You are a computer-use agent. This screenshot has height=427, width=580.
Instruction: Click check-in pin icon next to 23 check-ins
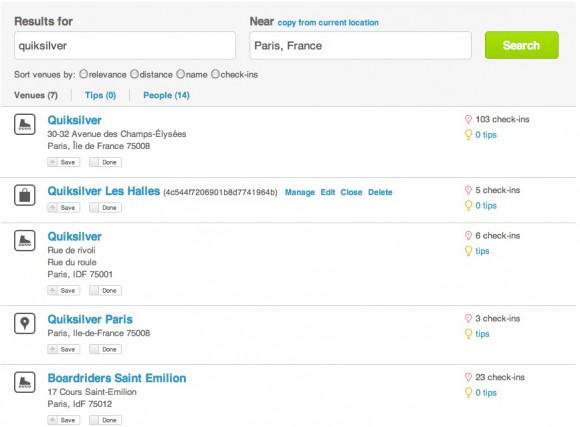tap(468, 377)
